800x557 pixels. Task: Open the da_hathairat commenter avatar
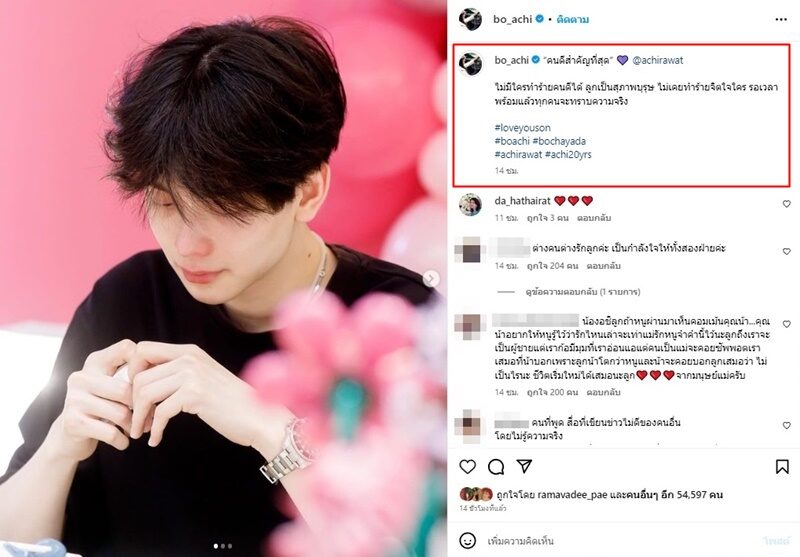pyautogui.click(x=470, y=205)
